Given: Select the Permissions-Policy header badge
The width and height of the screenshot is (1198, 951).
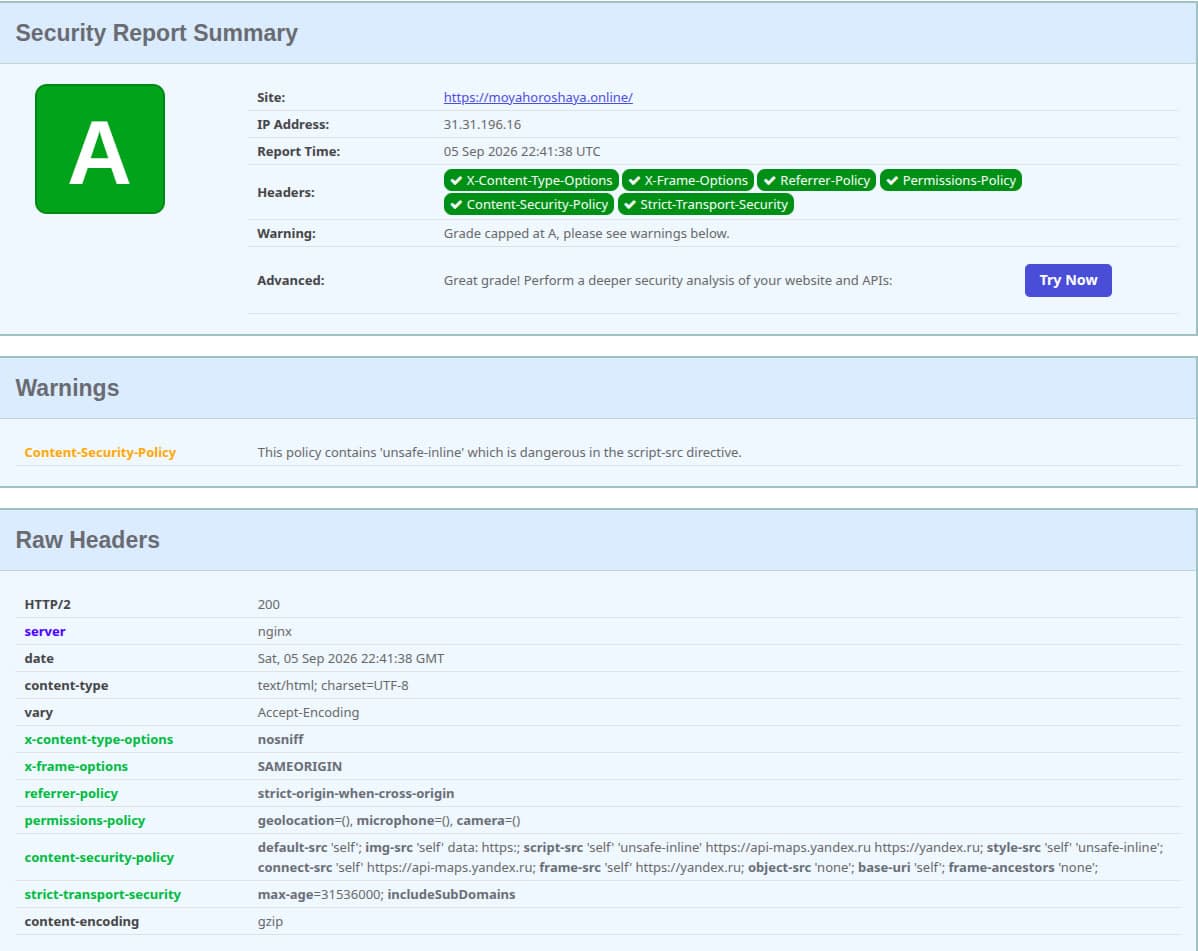Looking at the screenshot, I should click(x=950, y=180).
